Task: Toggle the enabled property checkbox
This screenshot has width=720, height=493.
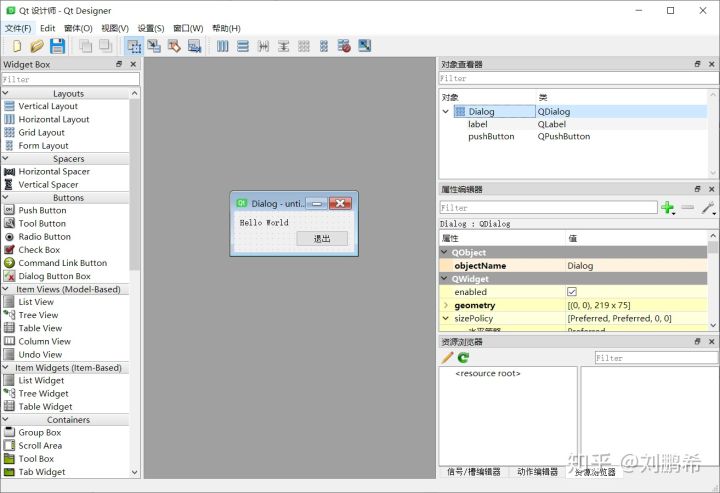Action: pyautogui.click(x=572, y=292)
